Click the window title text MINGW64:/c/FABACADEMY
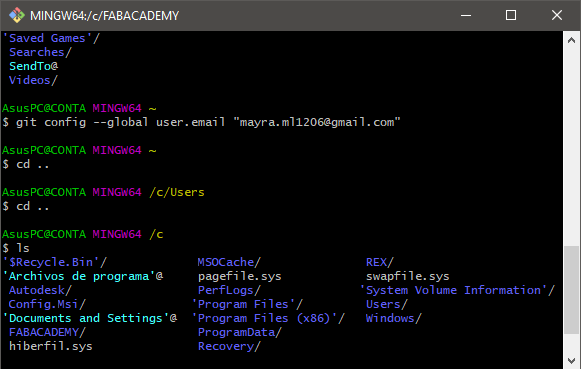The image size is (581, 369). click(104, 16)
